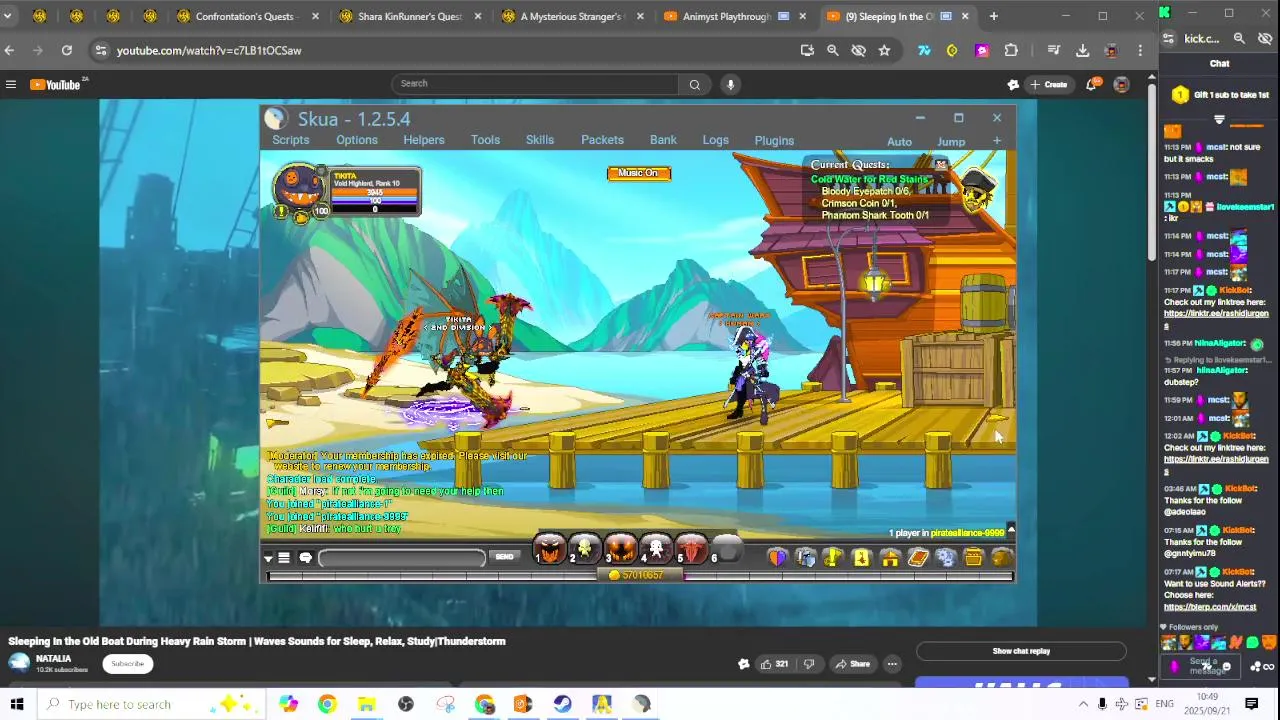Open YouTube notifications bell
Viewport: 1280px width, 720px height.
tap(1092, 84)
